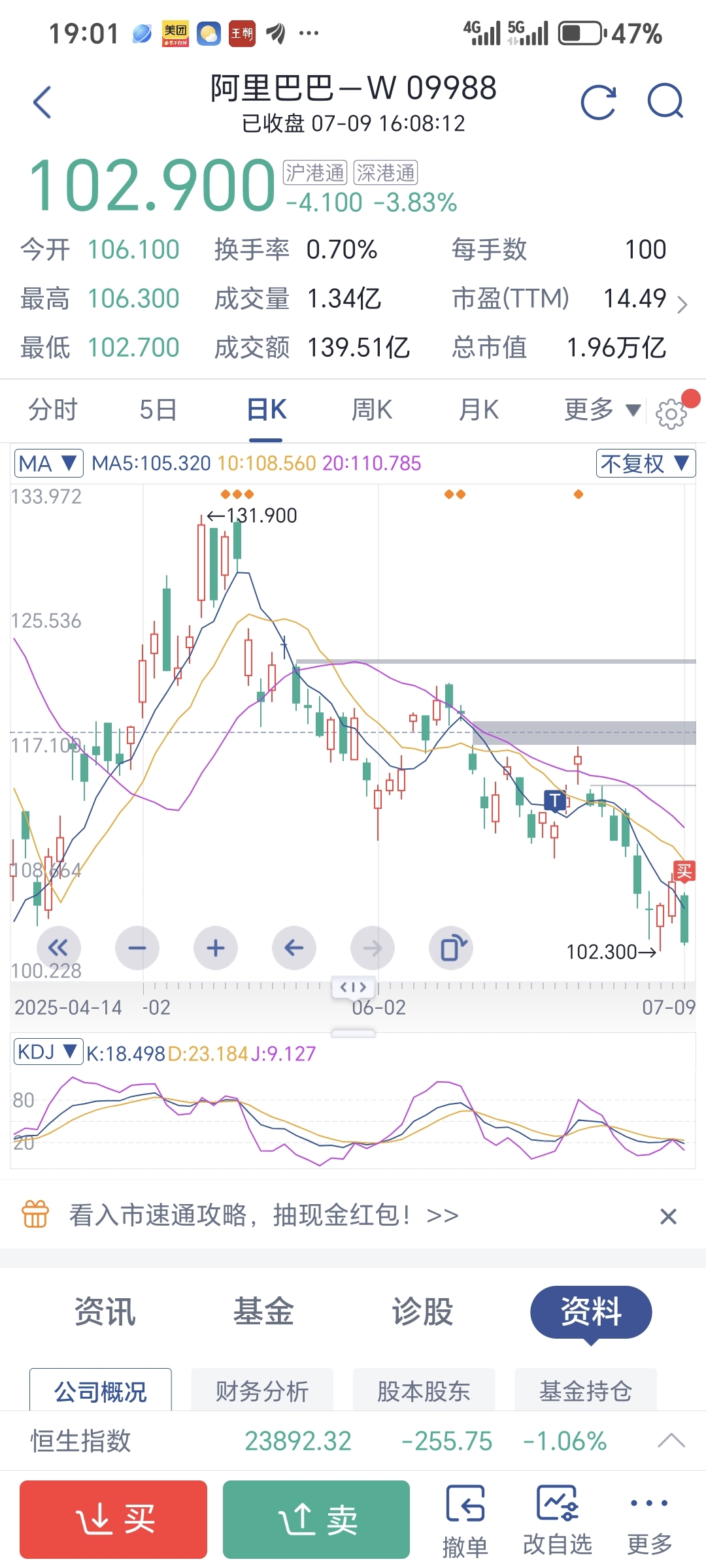Refresh the stock quote
The width and height of the screenshot is (706, 1568).
point(598,103)
